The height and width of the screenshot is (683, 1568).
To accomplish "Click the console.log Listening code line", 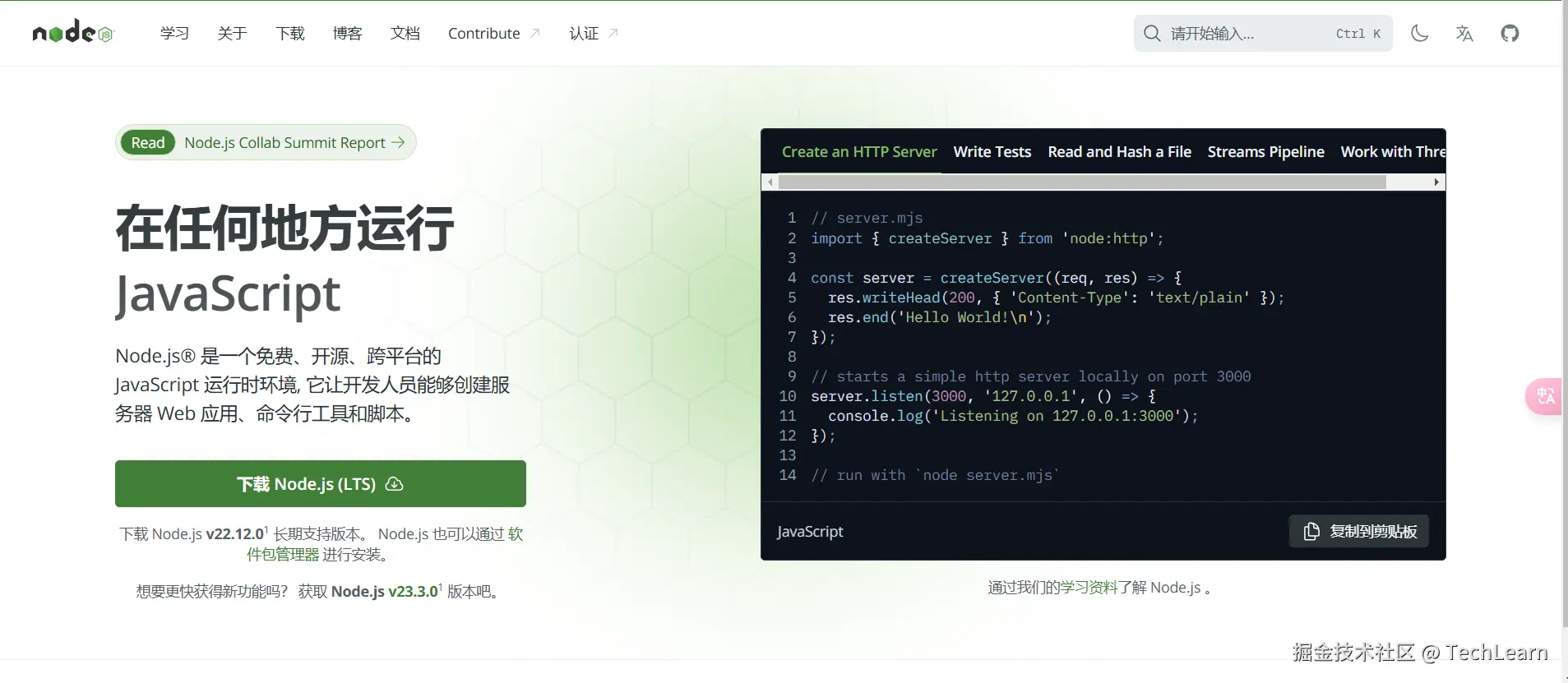I will (1013, 416).
